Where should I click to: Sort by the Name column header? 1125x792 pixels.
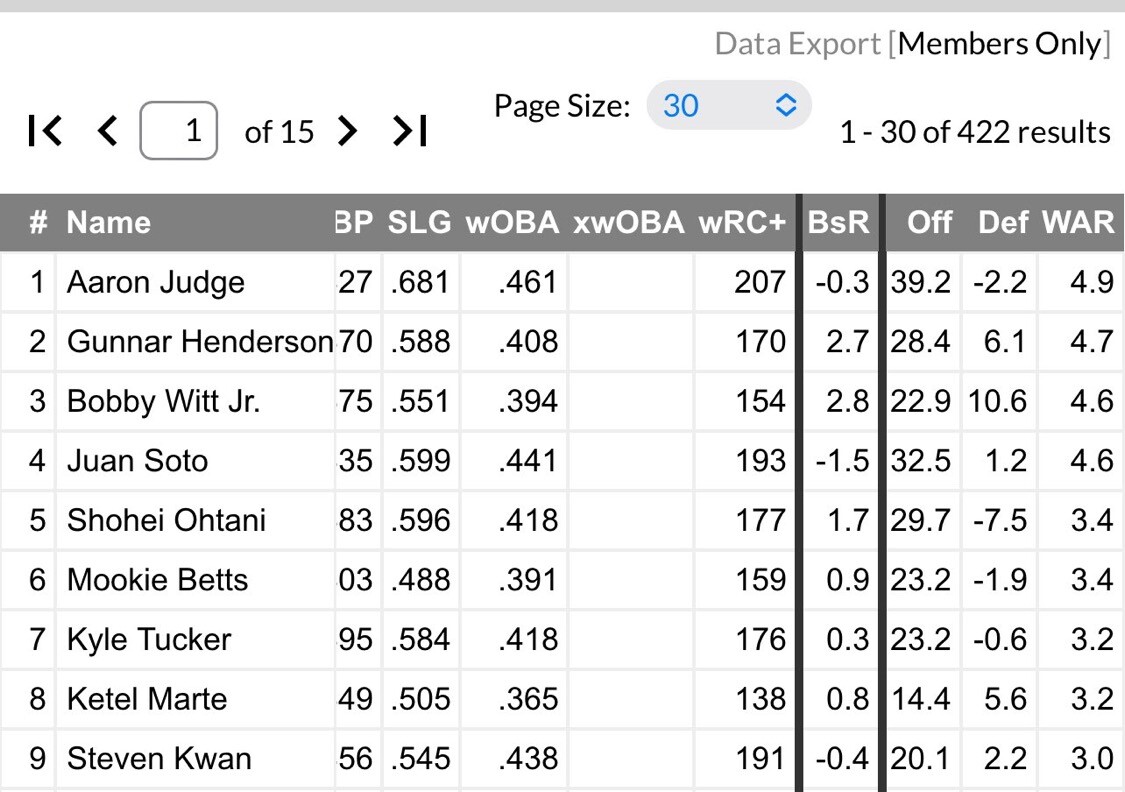pyautogui.click(x=108, y=222)
